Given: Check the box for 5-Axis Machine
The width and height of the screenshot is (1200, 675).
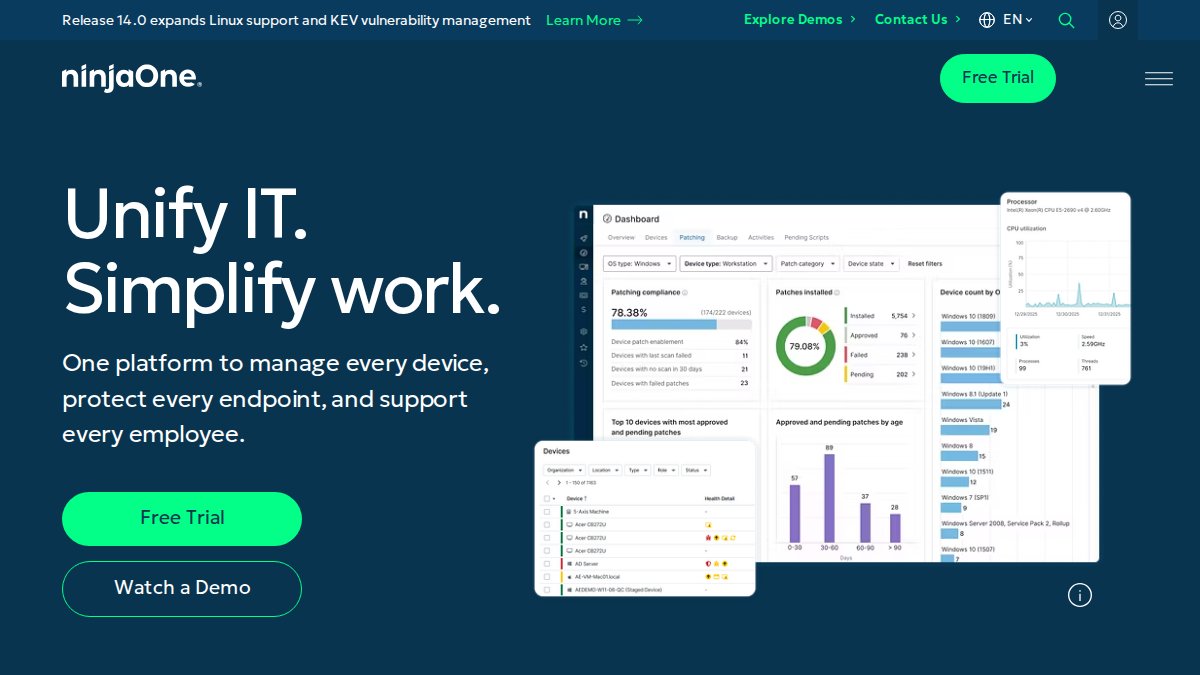Looking at the screenshot, I should tap(547, 512).
